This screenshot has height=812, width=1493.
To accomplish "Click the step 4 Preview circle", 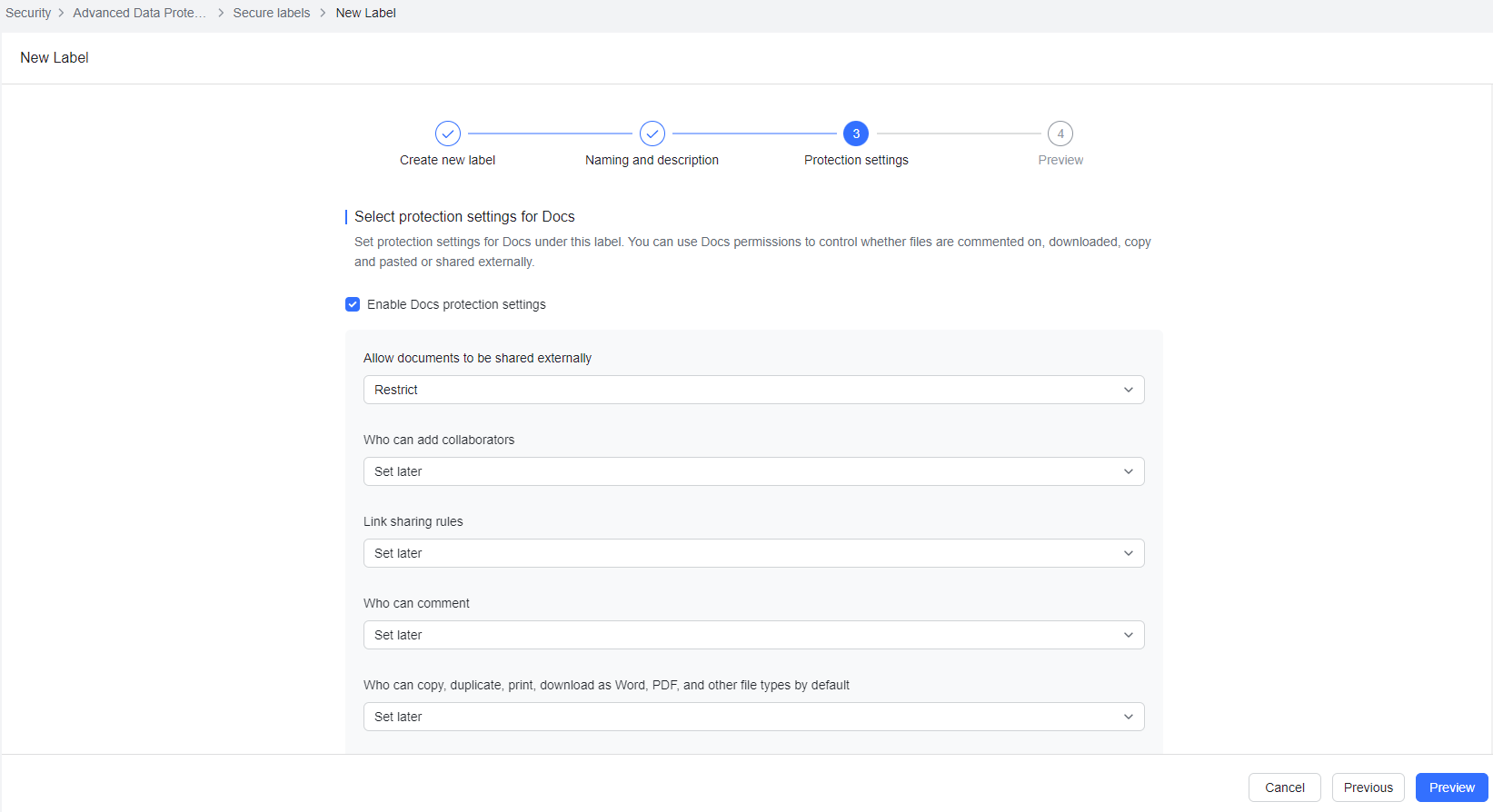I will pos(1060,133).
